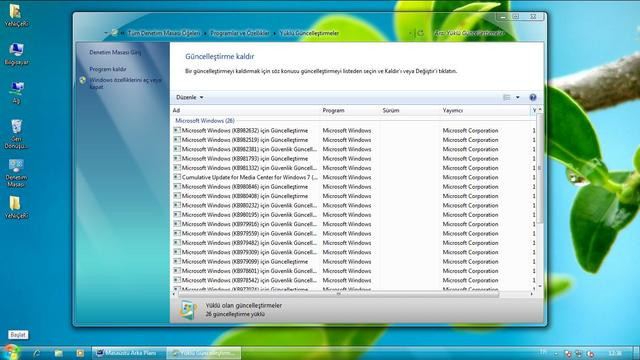
Task: Click the Ağ network desktop icon
Action: [x=16, y=93]
